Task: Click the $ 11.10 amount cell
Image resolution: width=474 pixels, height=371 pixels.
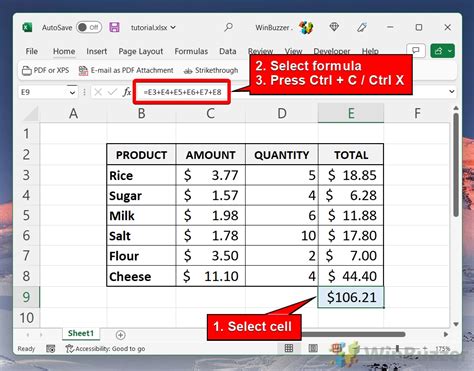Action: pos(211,276)
